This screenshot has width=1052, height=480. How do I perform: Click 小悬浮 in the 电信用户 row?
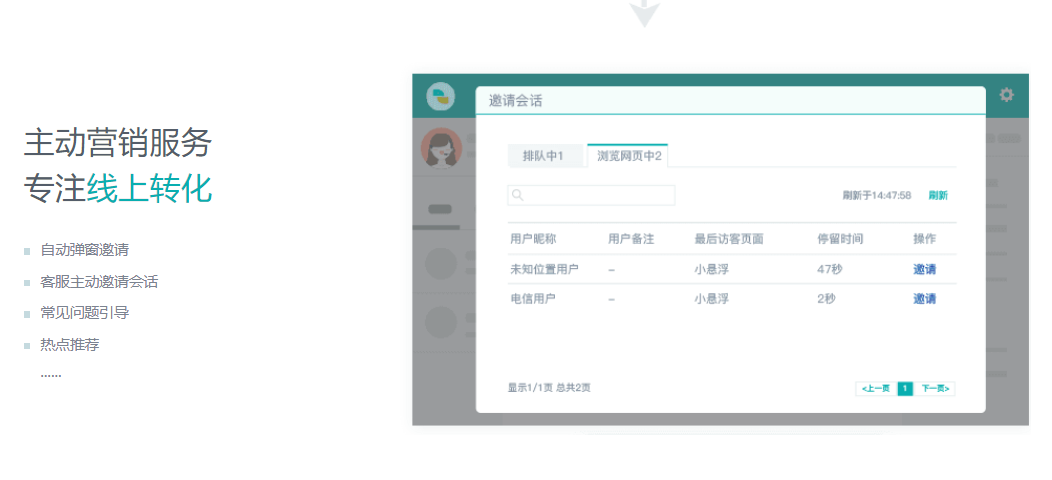pyautogui.click(x=711, y=299)
